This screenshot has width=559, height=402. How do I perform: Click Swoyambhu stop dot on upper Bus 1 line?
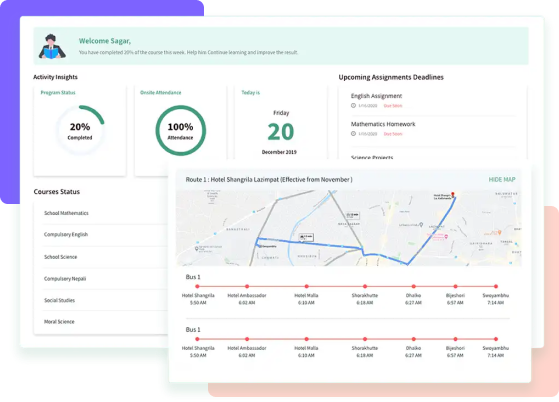coord(496,287)
